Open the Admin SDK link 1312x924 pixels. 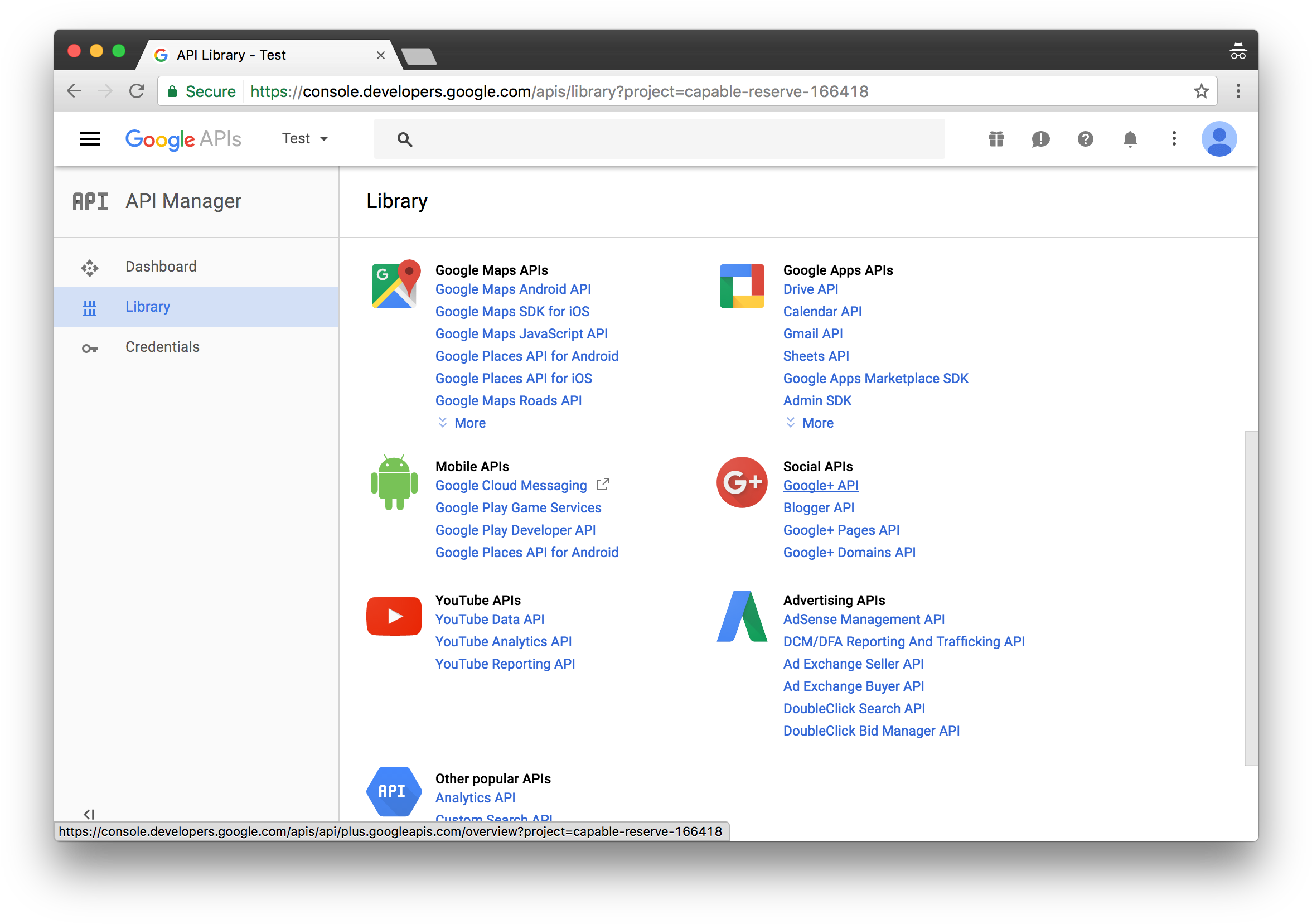tap(818, 400)
